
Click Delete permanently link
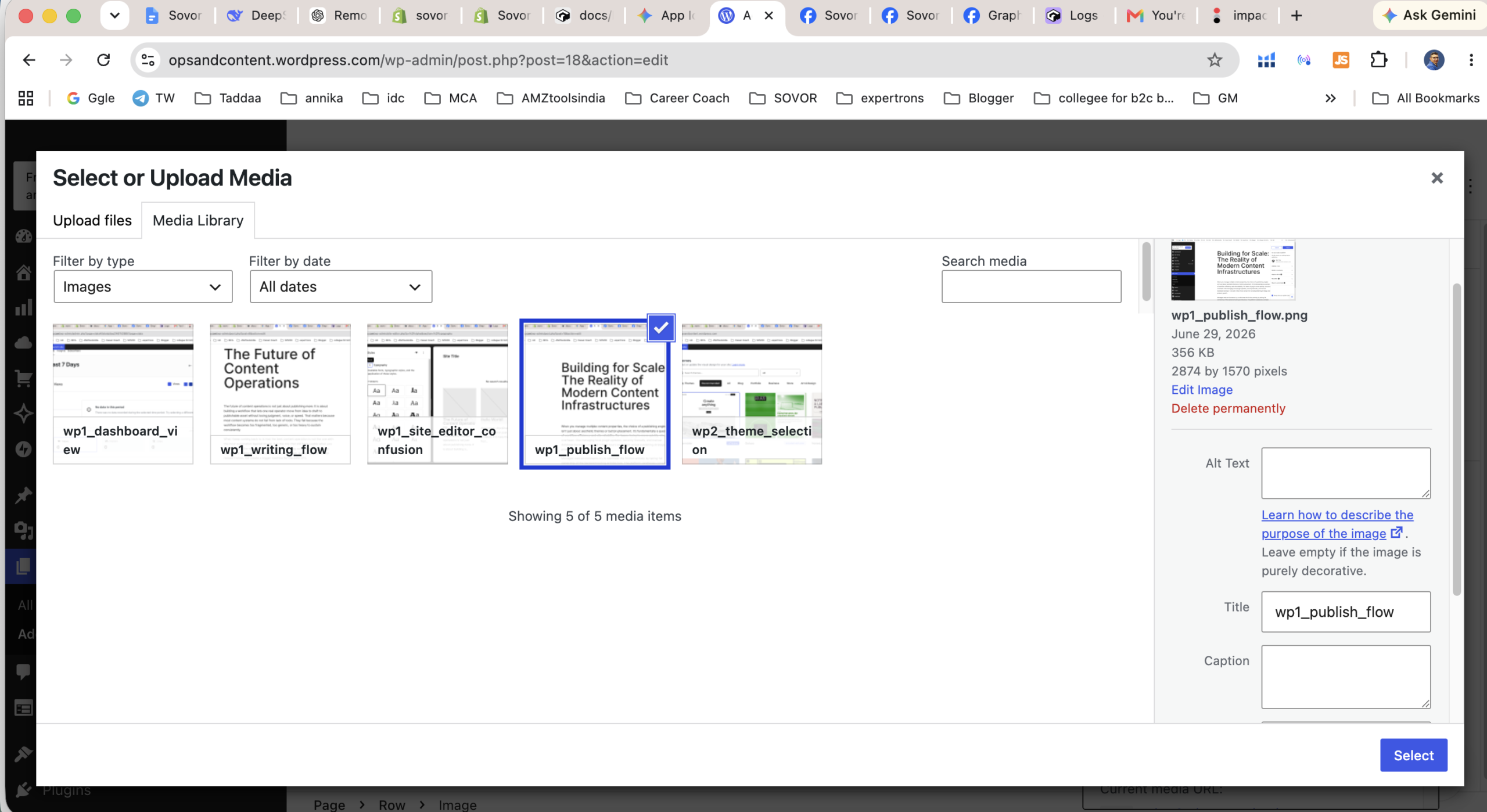coord(1228,408)
